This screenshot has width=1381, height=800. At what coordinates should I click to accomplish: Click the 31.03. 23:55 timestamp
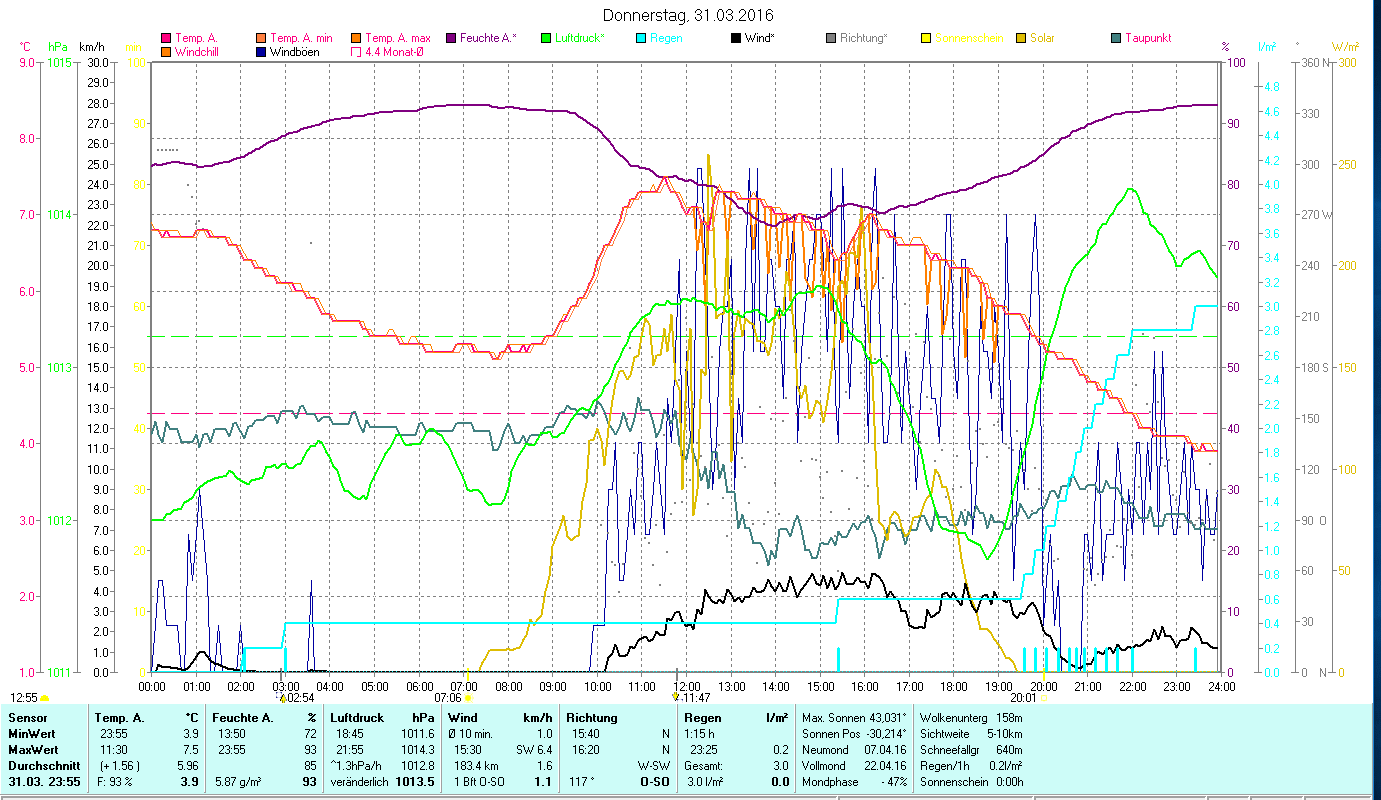(46, 782)
